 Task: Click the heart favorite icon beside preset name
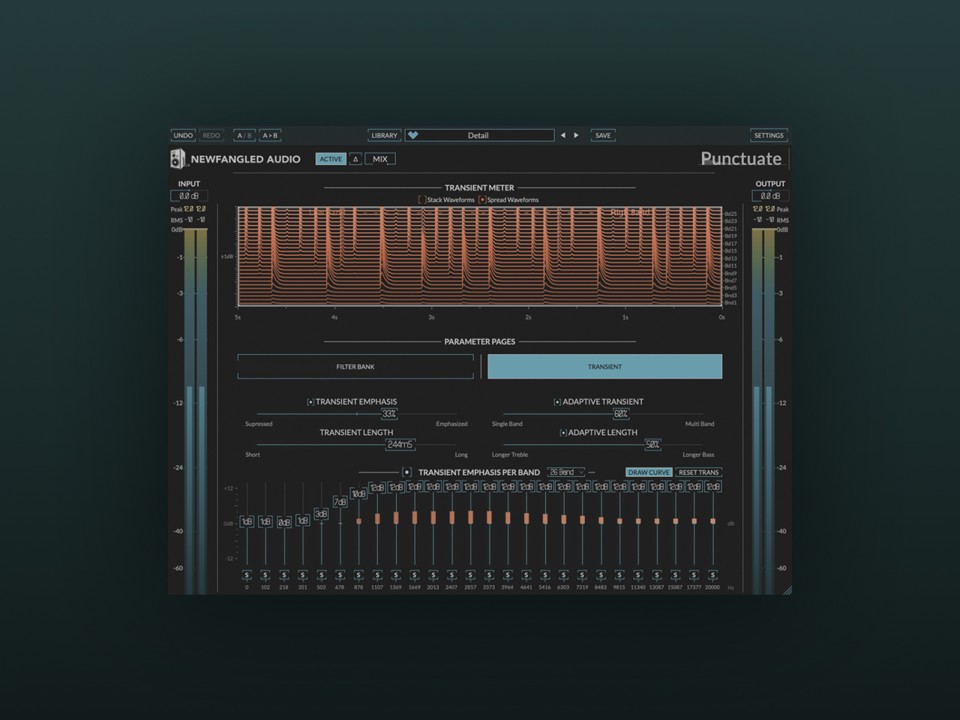pos(413,135)
